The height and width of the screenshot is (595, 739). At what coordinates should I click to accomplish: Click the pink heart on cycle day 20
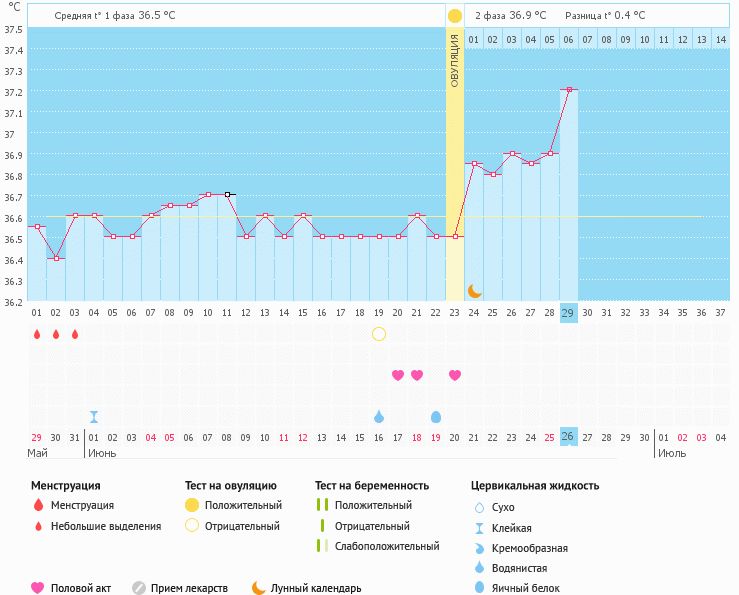pyautogui.click(x=398, y=375)
